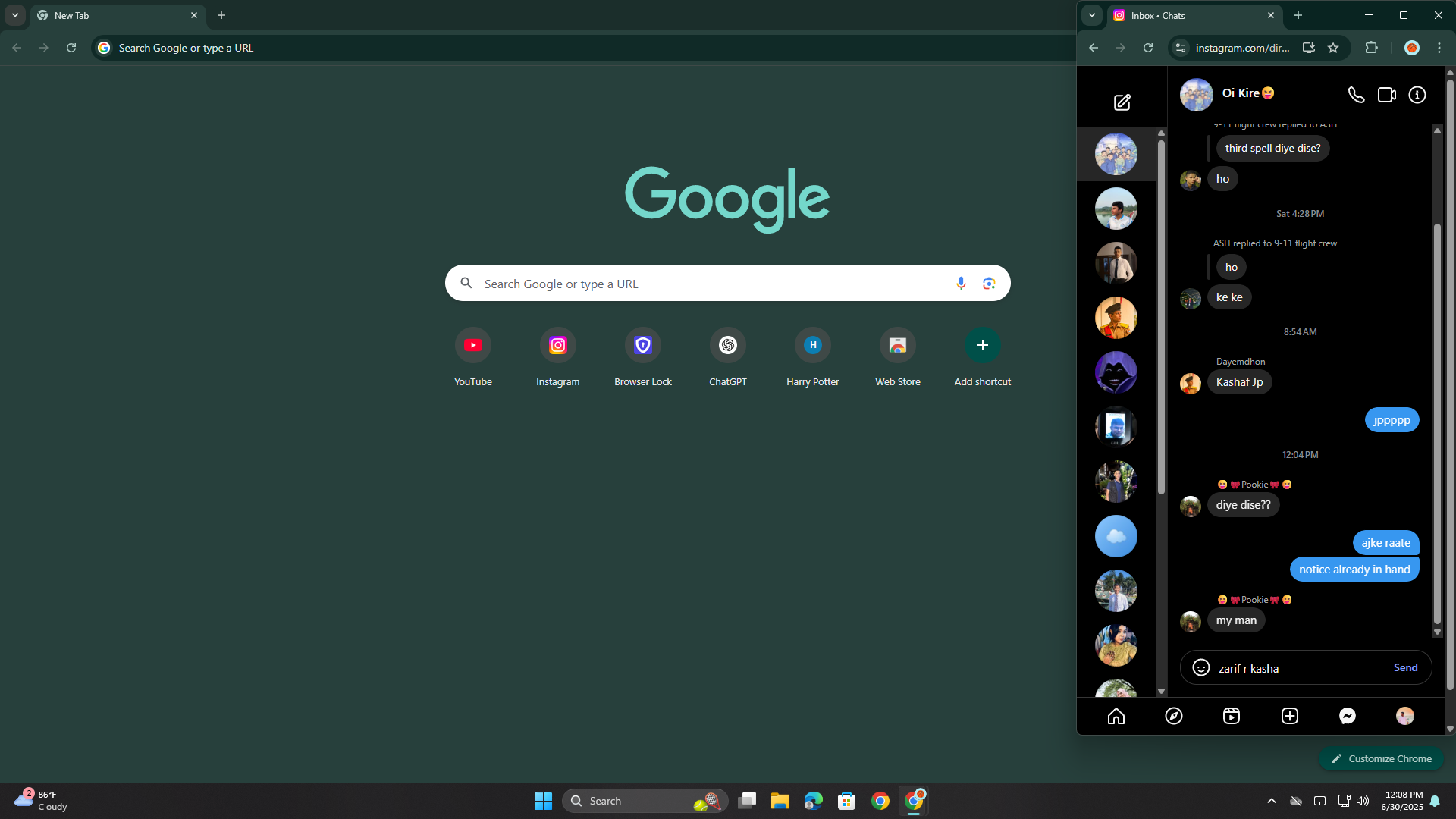This screenshot has height=819, width=1456.
Task: Expand tab search in Instagram window
Action: coord(1092,15)
